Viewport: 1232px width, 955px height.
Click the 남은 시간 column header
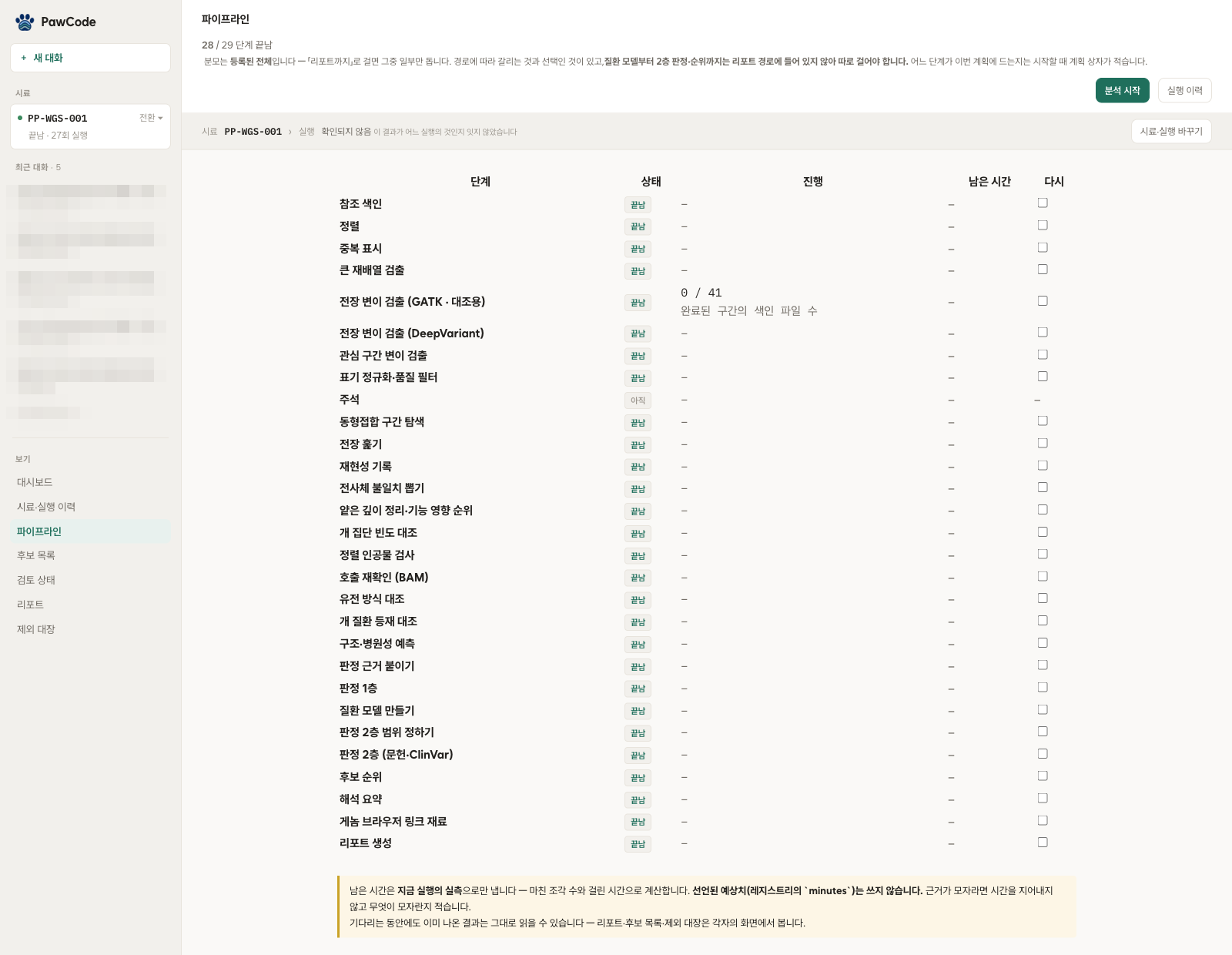(x=989, y=182)
